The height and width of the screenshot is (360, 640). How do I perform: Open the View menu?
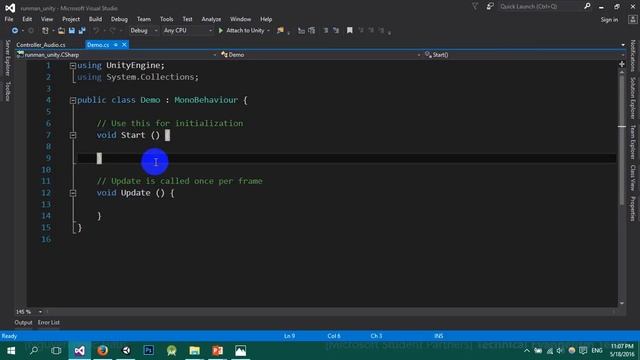click(47, 19)
